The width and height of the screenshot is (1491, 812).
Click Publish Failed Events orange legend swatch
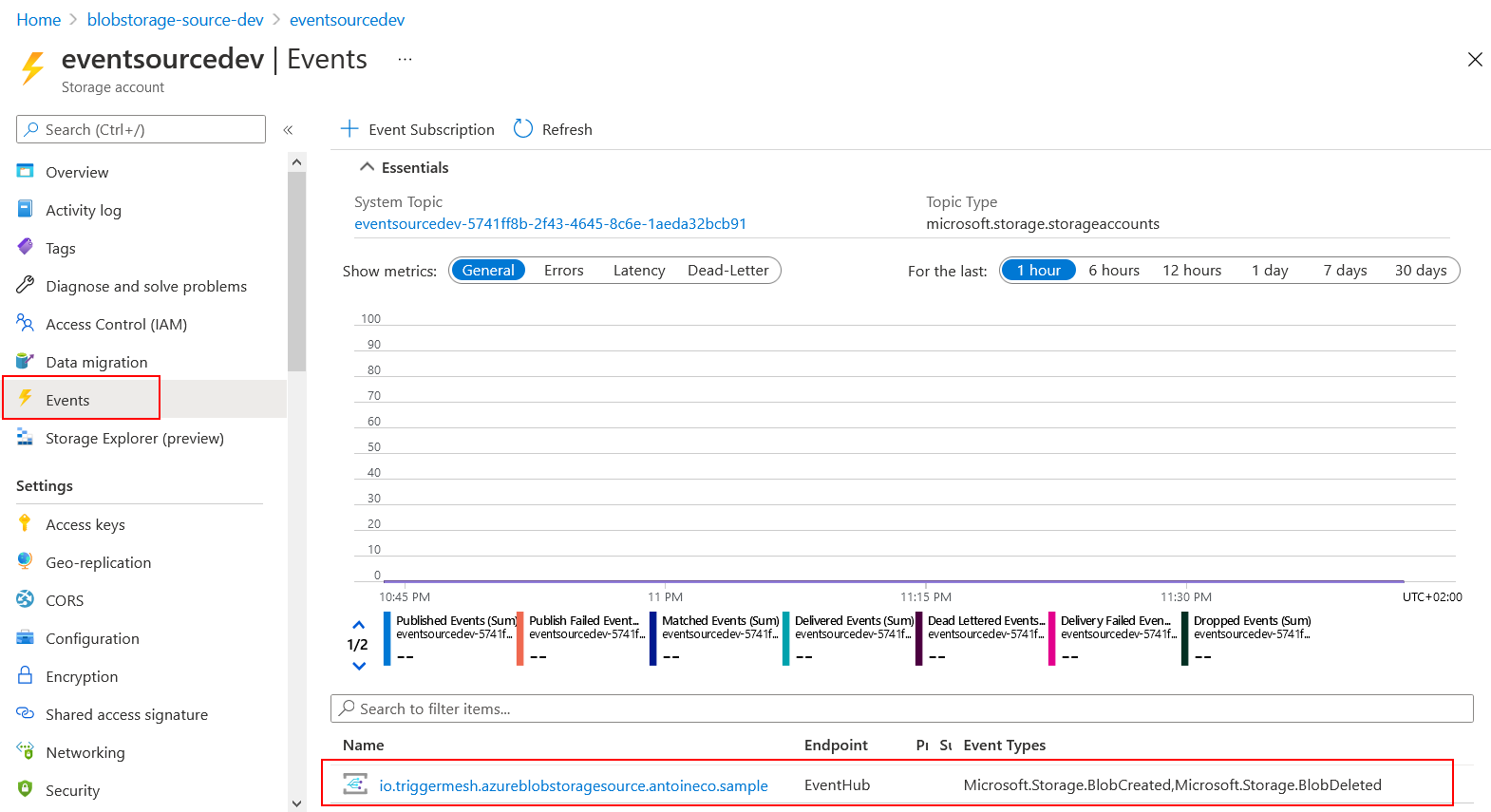click(x=520, y=638)
